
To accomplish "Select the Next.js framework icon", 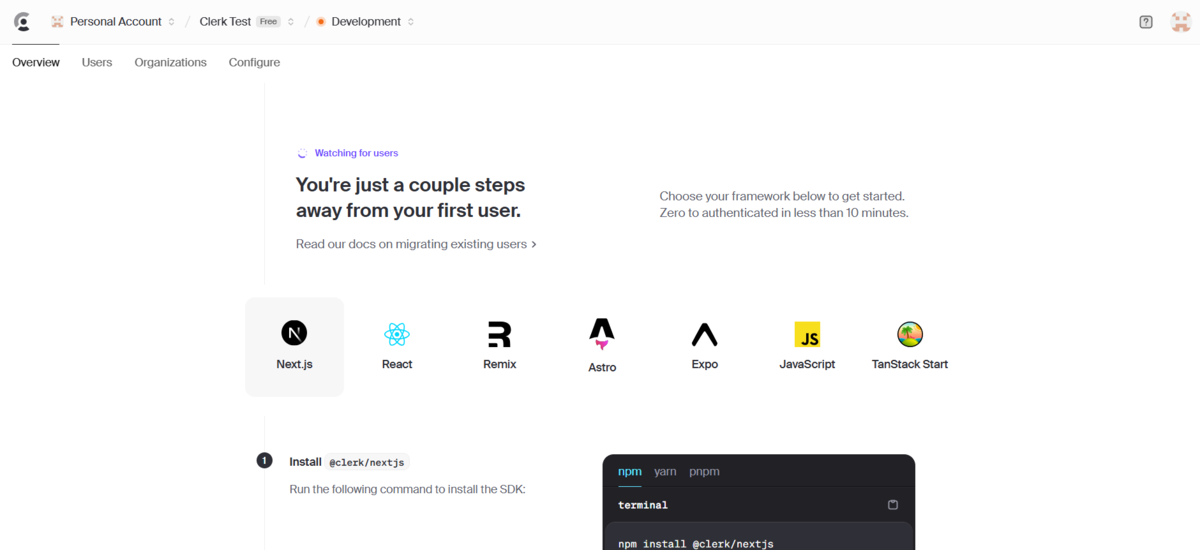I will click(294, 333).
